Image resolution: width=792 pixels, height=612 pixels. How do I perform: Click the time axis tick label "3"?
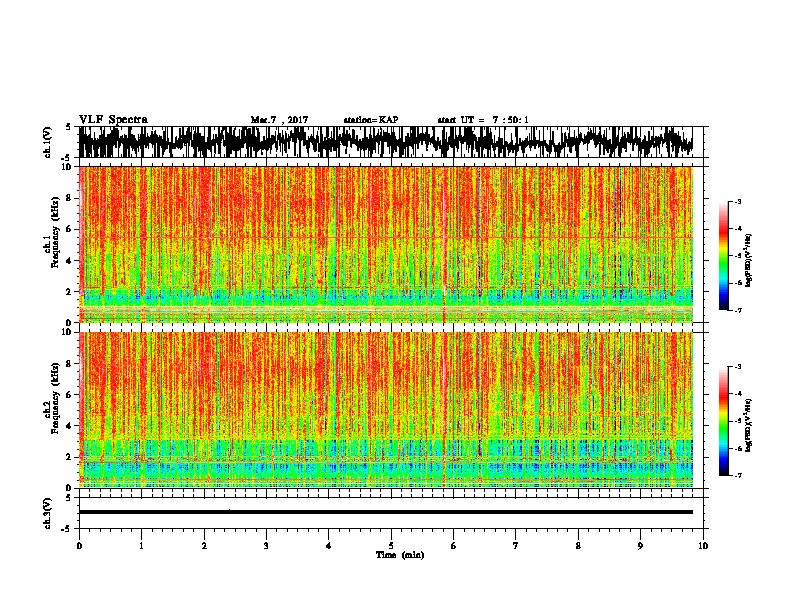point(266,546)
